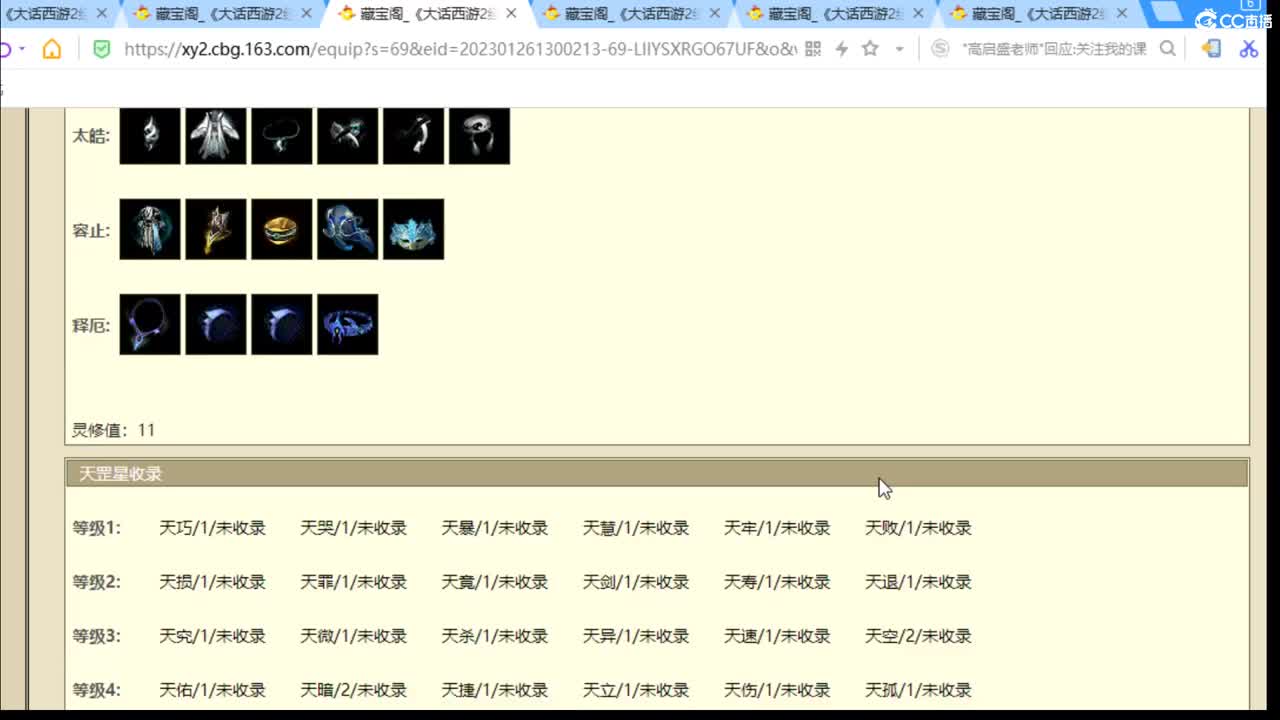Click the blue helmet icon in 容止 row
Screen dimensions: 1280x720
[348, 229]
